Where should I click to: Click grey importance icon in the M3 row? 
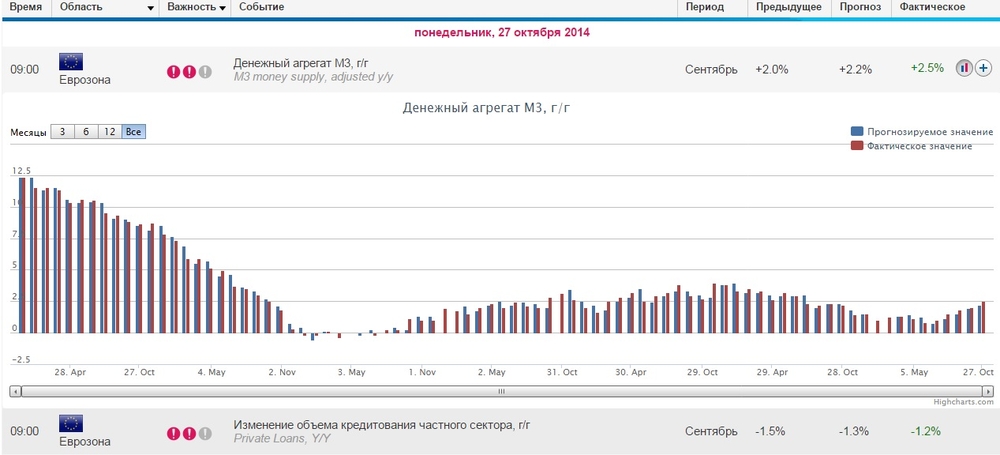pos(205,71)
